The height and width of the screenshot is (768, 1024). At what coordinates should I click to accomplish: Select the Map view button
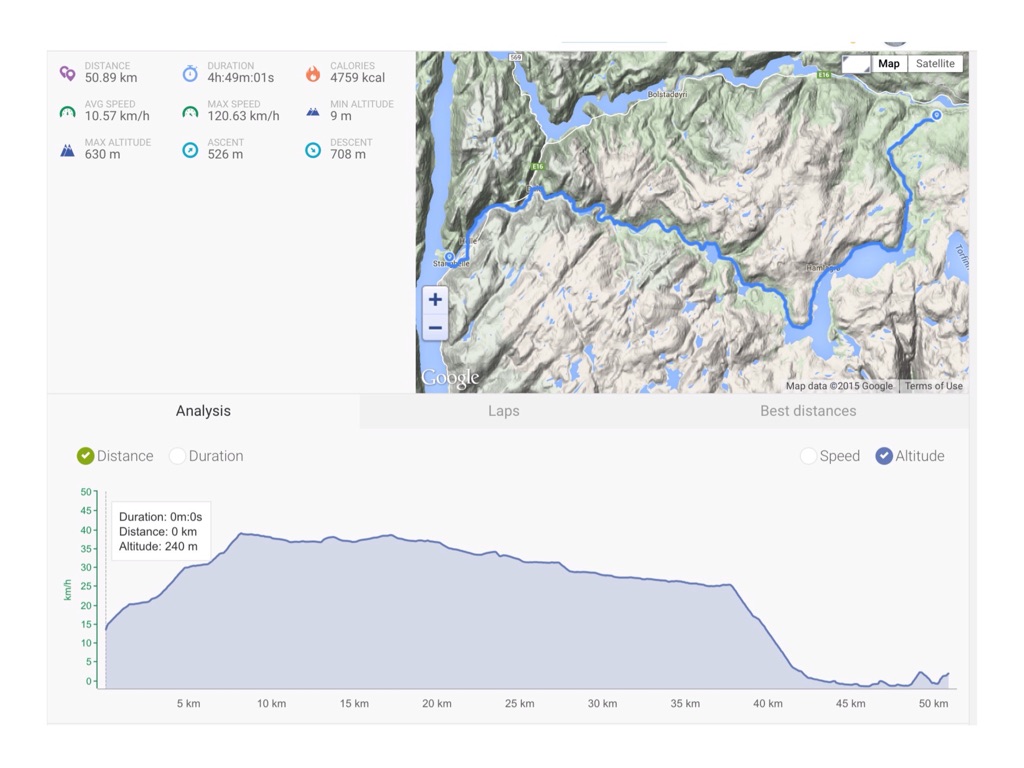pos(888,64)
